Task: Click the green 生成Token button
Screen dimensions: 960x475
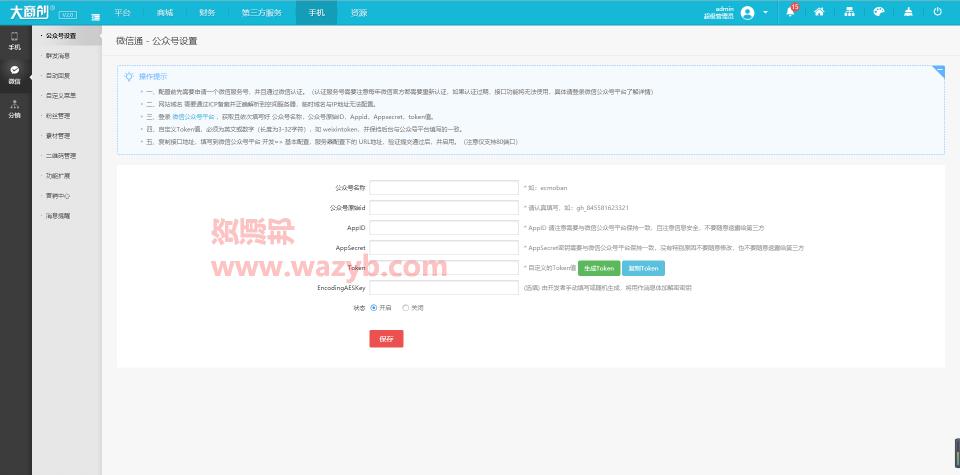Action: (x=599, y=268)
